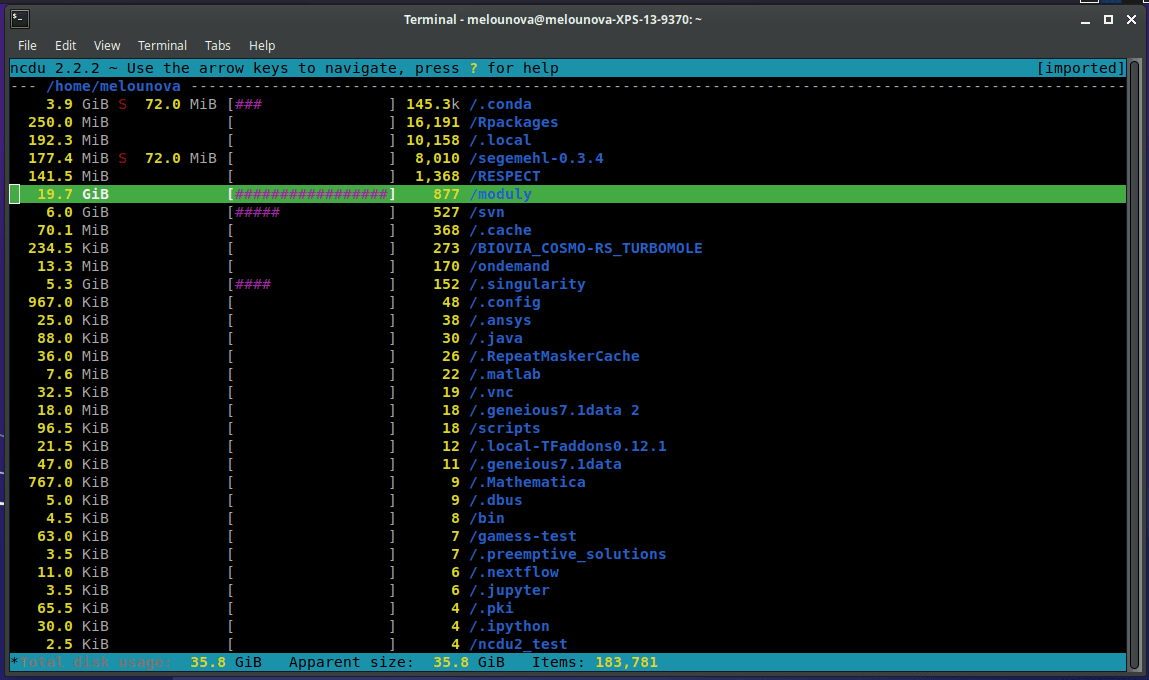Click the terminal icon in the title bar
The image size is (1149, 680).
[19, 19]
